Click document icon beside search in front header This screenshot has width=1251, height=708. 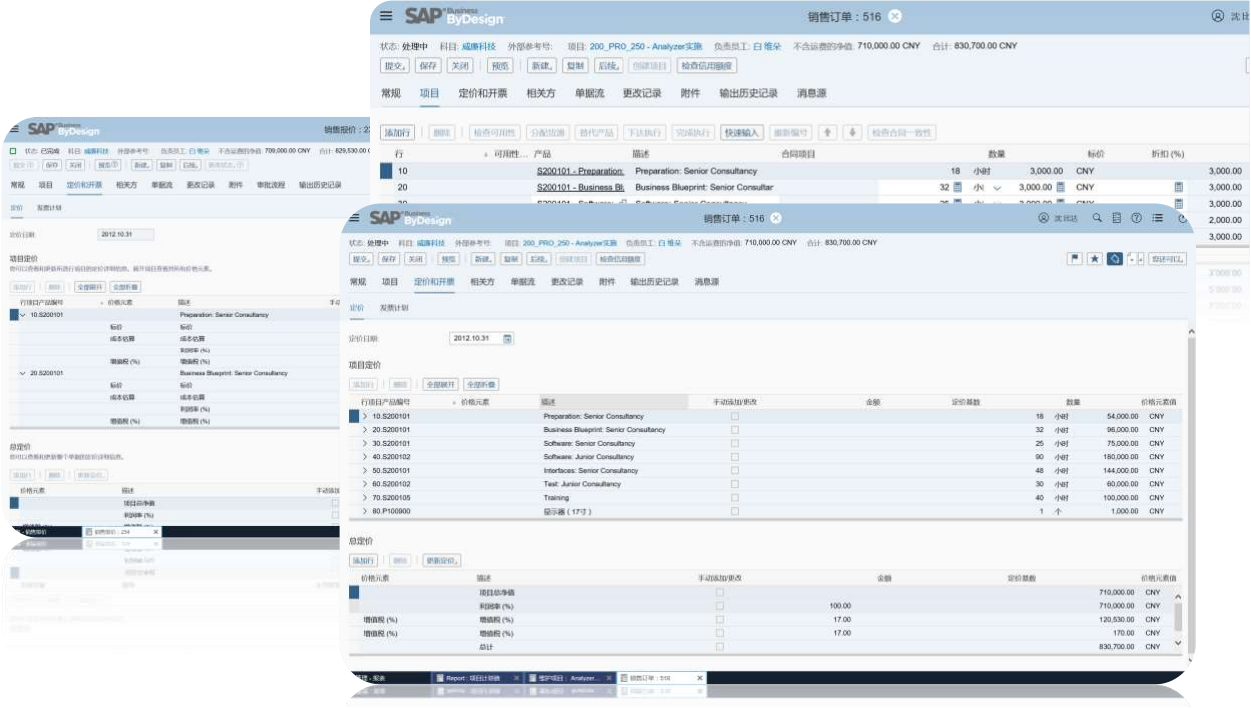click(x=1117, y=217)
